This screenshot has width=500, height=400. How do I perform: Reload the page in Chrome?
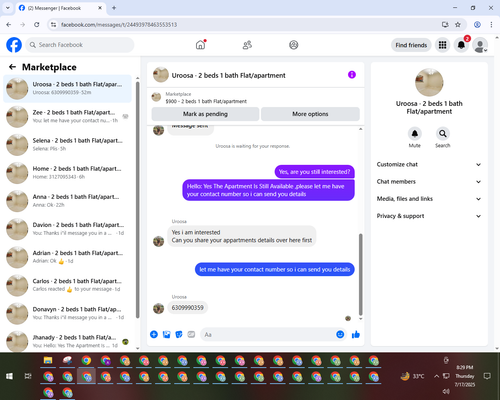[37, 24]
